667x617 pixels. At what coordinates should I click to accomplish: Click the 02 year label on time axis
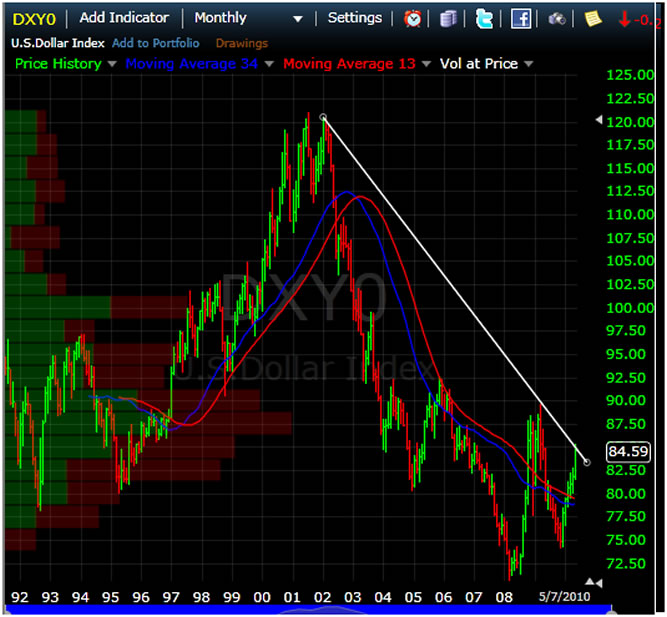coord(322,597)
